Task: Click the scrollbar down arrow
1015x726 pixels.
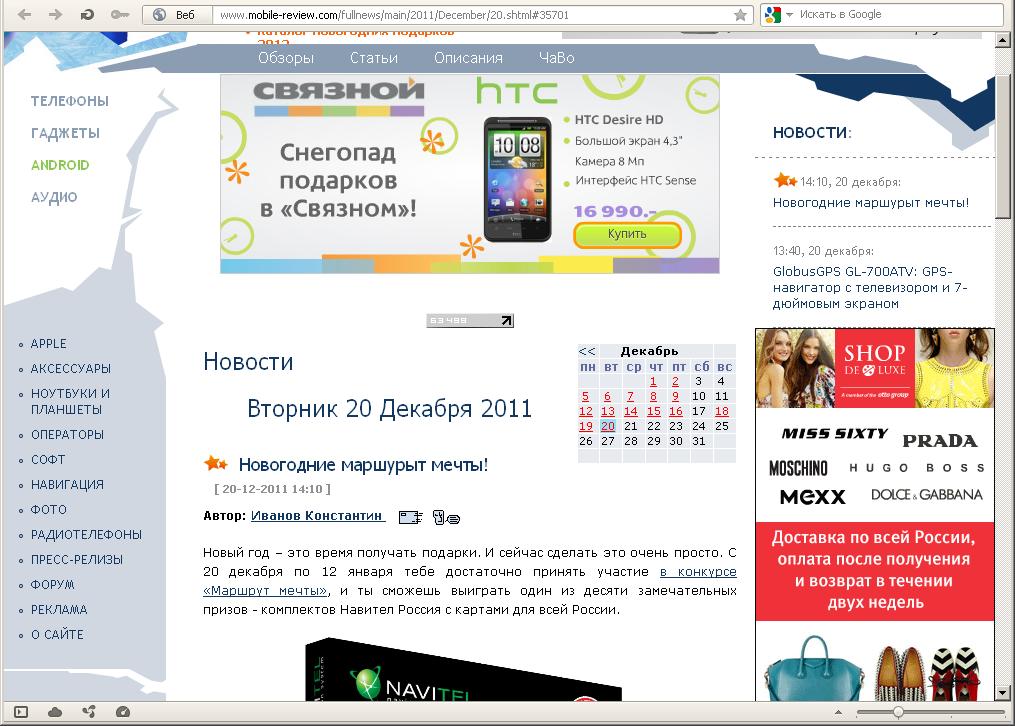Action: click(1002, 692)
